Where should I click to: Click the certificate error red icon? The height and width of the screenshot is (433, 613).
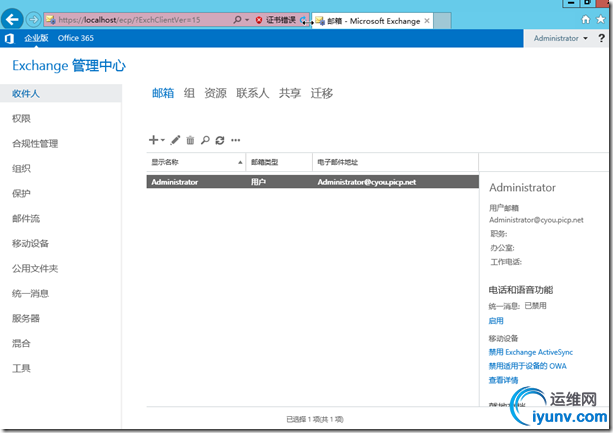(x=258, y=20)
